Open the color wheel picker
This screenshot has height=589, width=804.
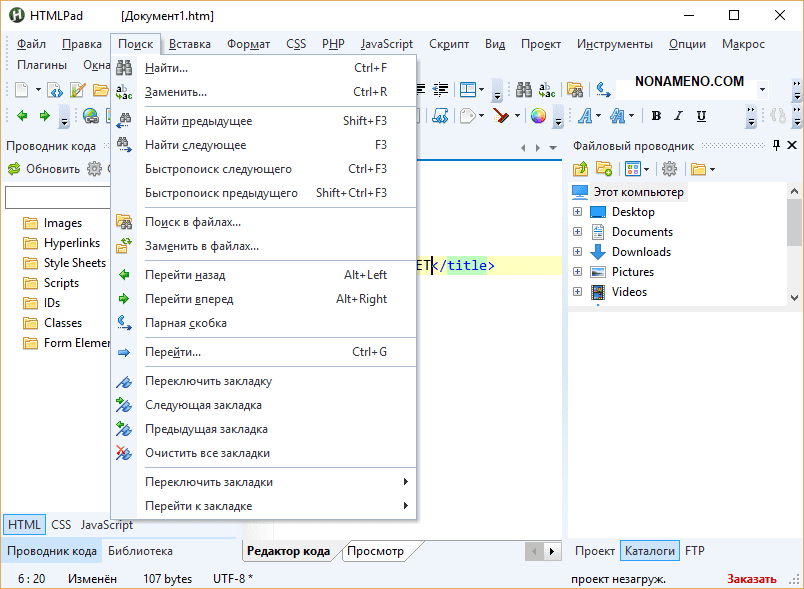538,116
